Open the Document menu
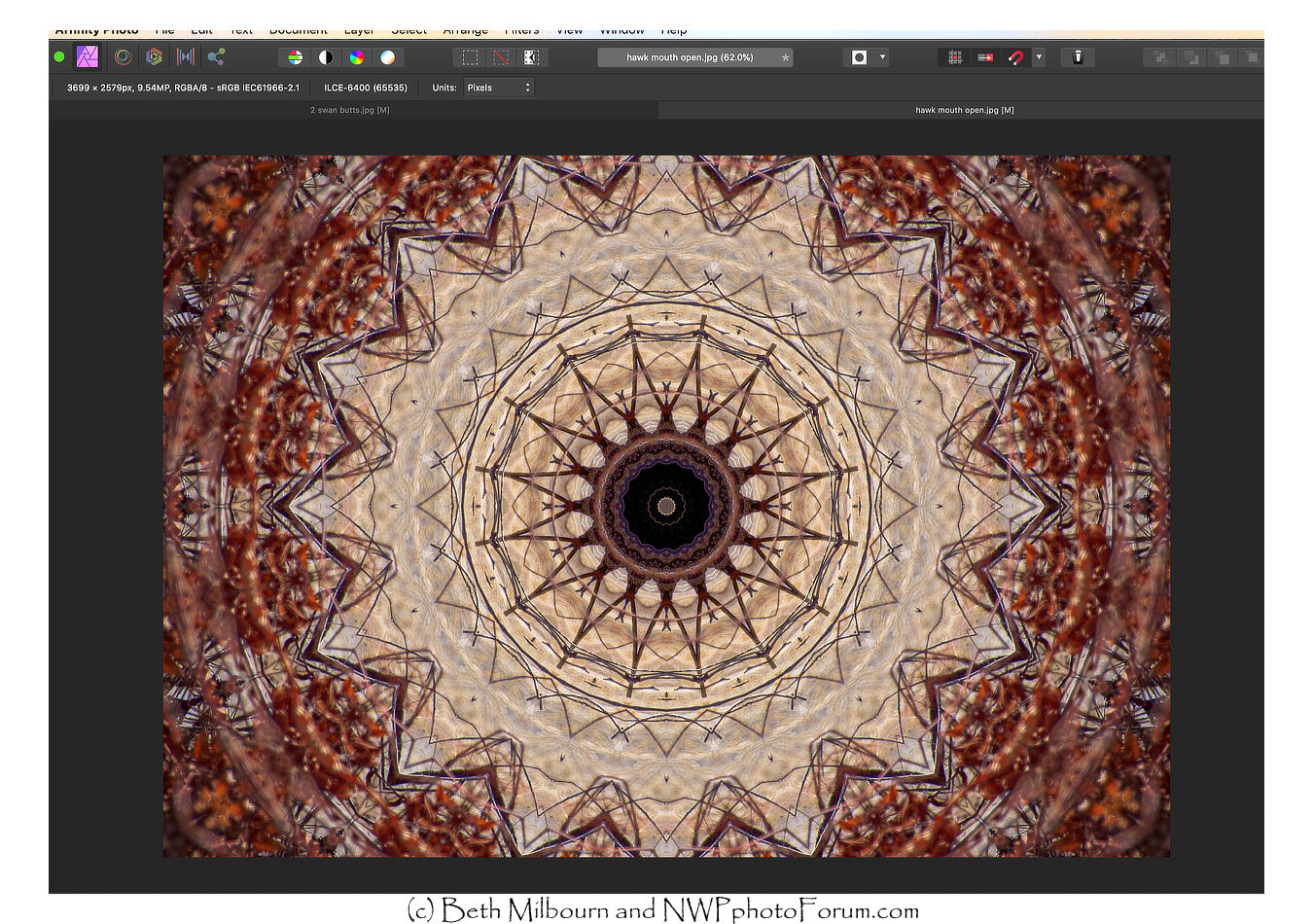 tap(299, 32)
